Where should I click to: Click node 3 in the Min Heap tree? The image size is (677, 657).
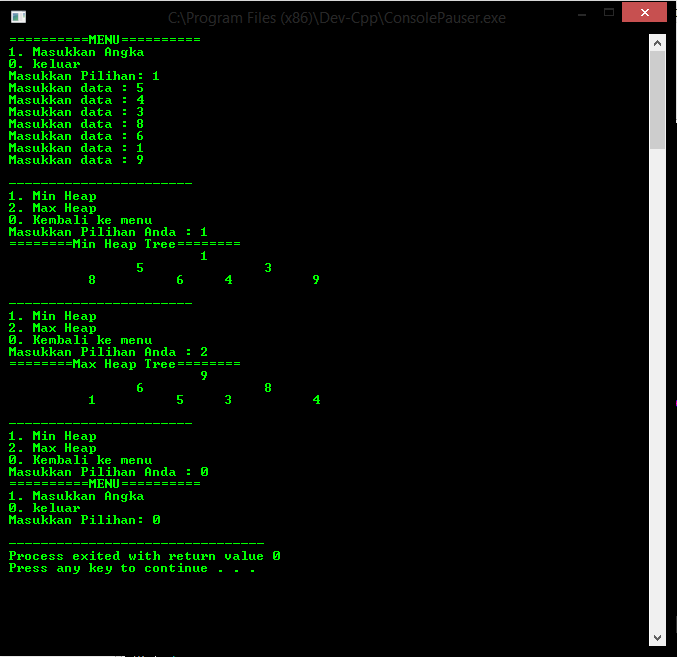click(268, 268)
